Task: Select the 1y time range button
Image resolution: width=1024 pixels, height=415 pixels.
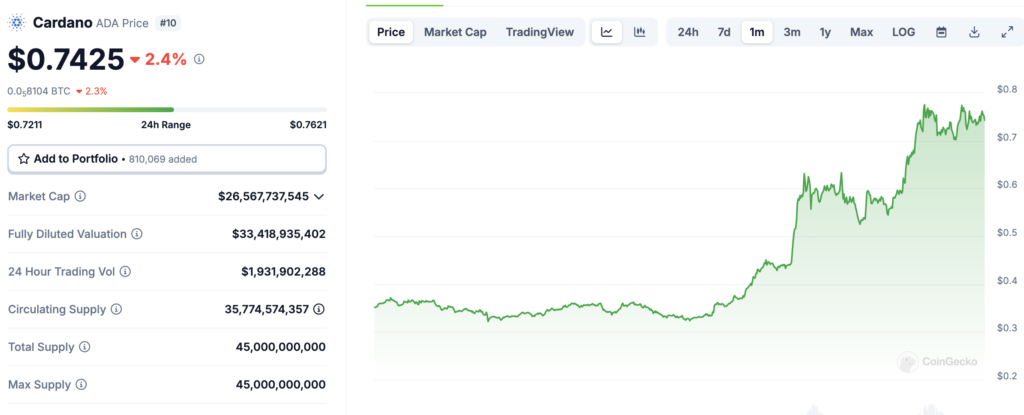Action: [x=825, y=32]
